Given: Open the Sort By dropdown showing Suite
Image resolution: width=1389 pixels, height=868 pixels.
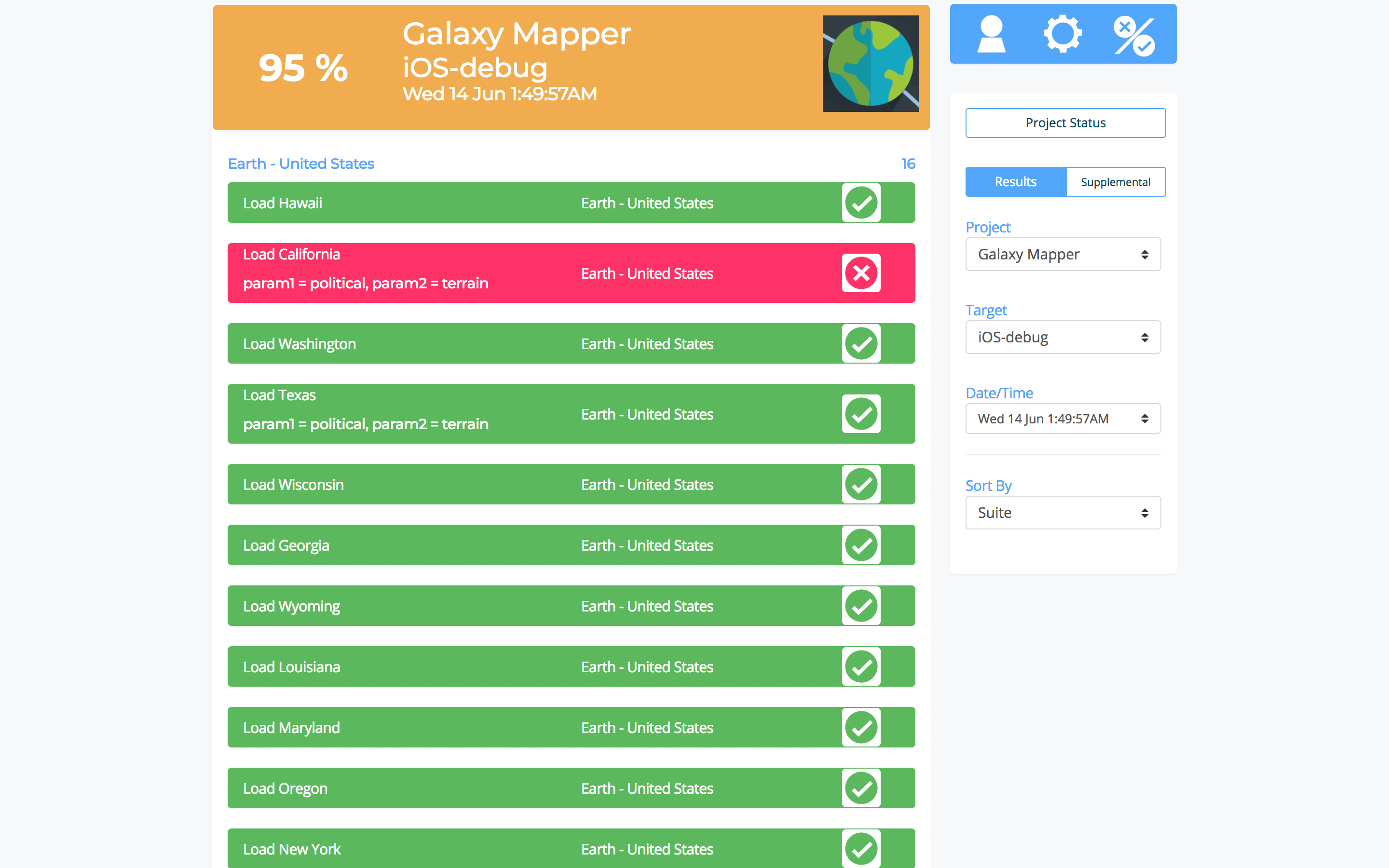Looking at the screenshot, I should (1063, 513).
